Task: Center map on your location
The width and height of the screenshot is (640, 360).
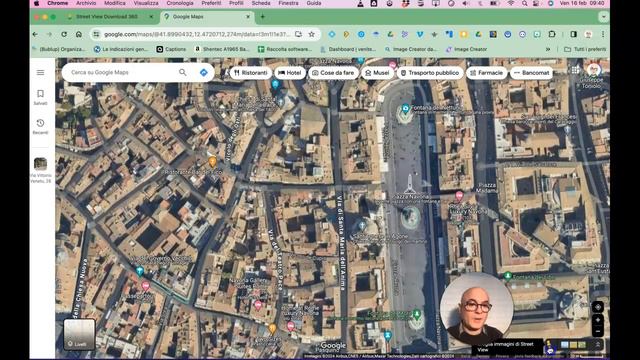Action: tap(598, 307)
